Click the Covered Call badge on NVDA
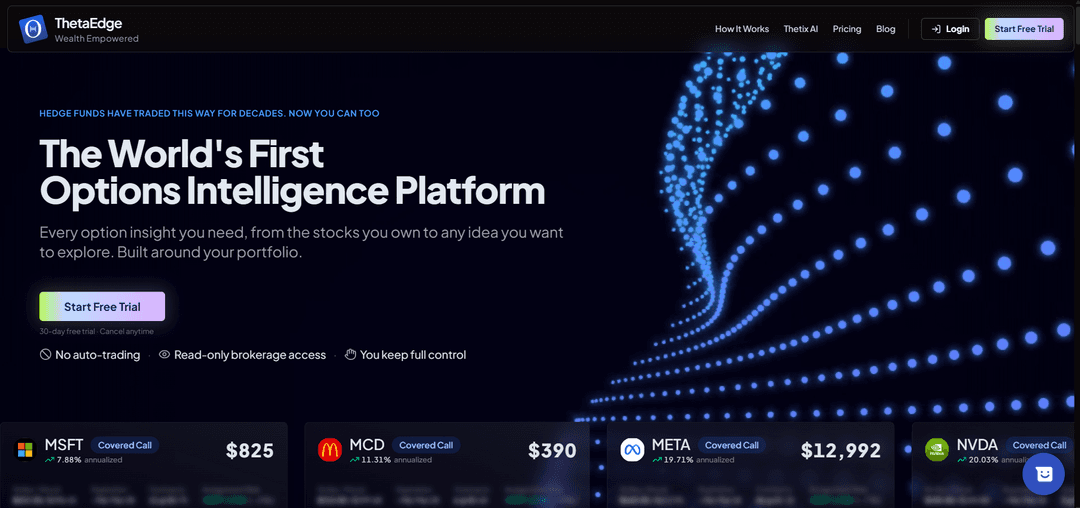1080x508 pixels. (1039, 445)
